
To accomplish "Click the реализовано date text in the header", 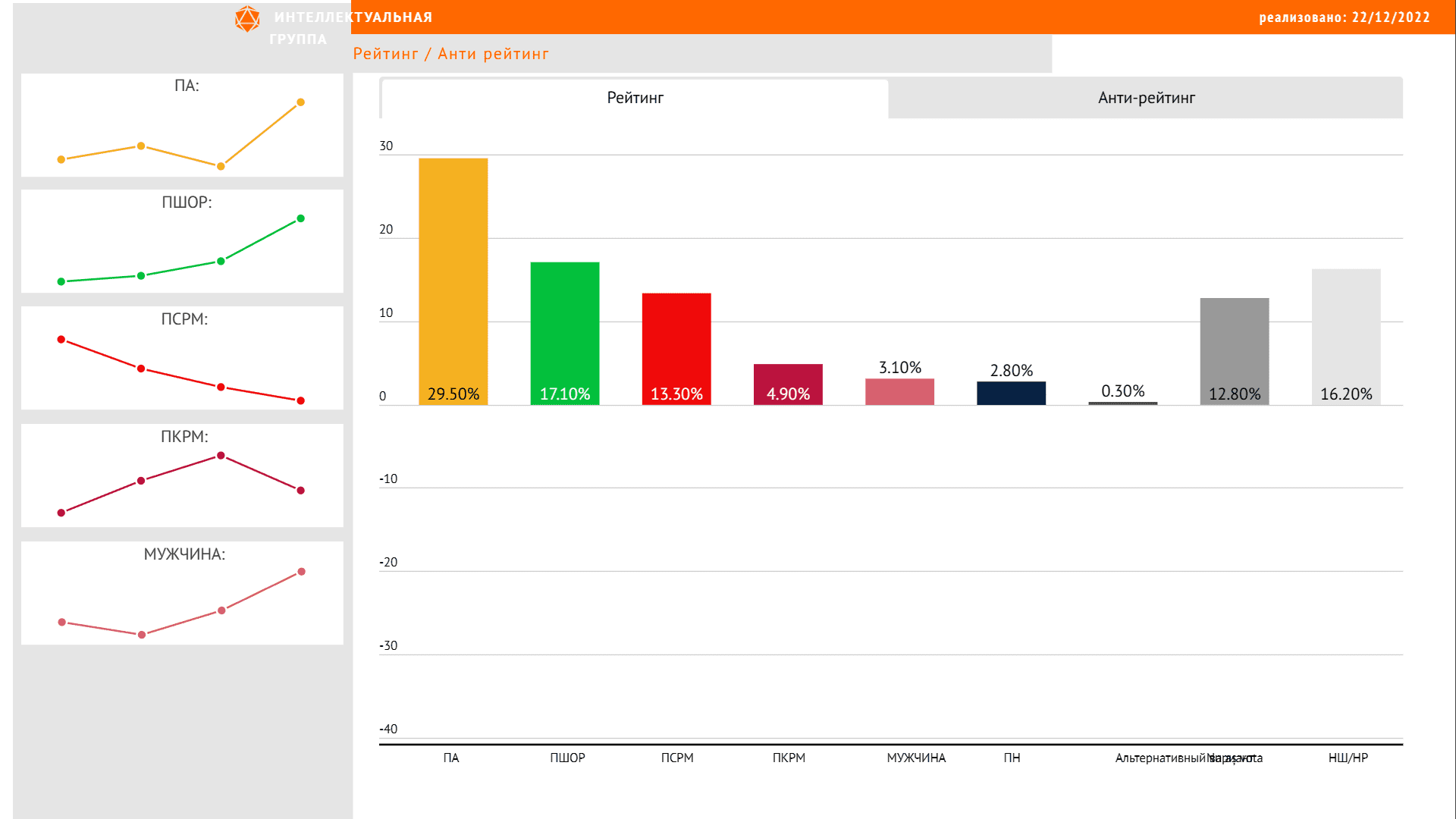I will pos(1344,17).
